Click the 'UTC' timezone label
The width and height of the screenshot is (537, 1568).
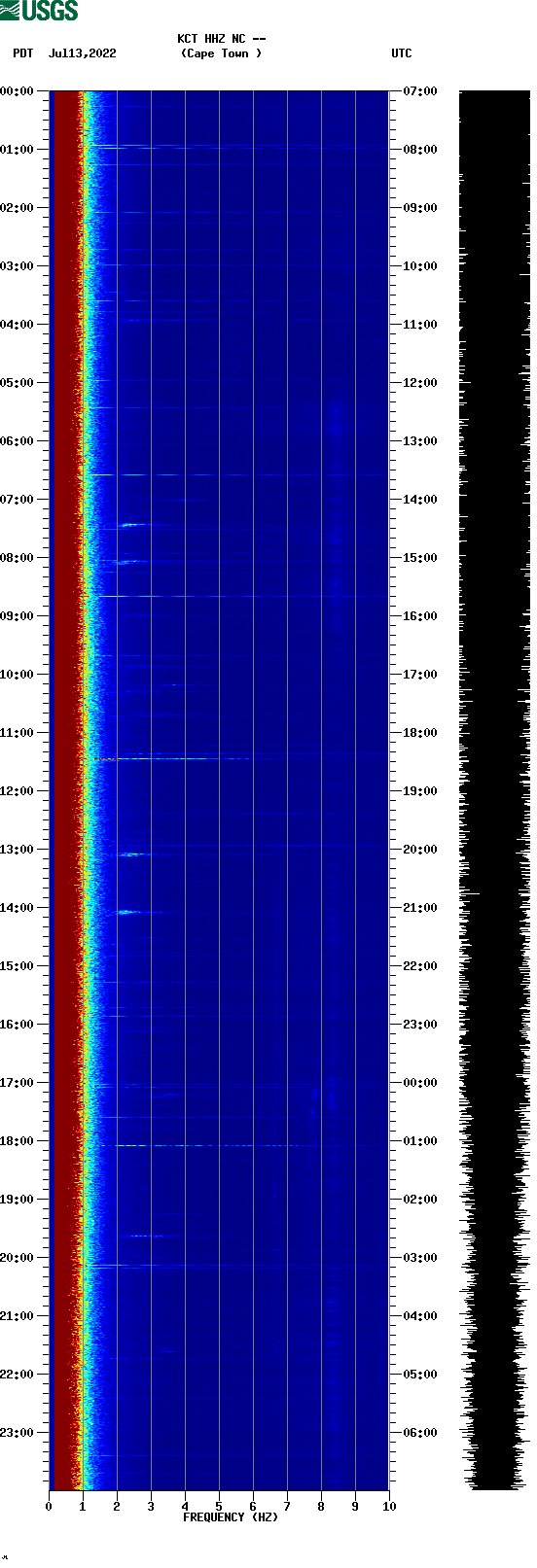402,53
